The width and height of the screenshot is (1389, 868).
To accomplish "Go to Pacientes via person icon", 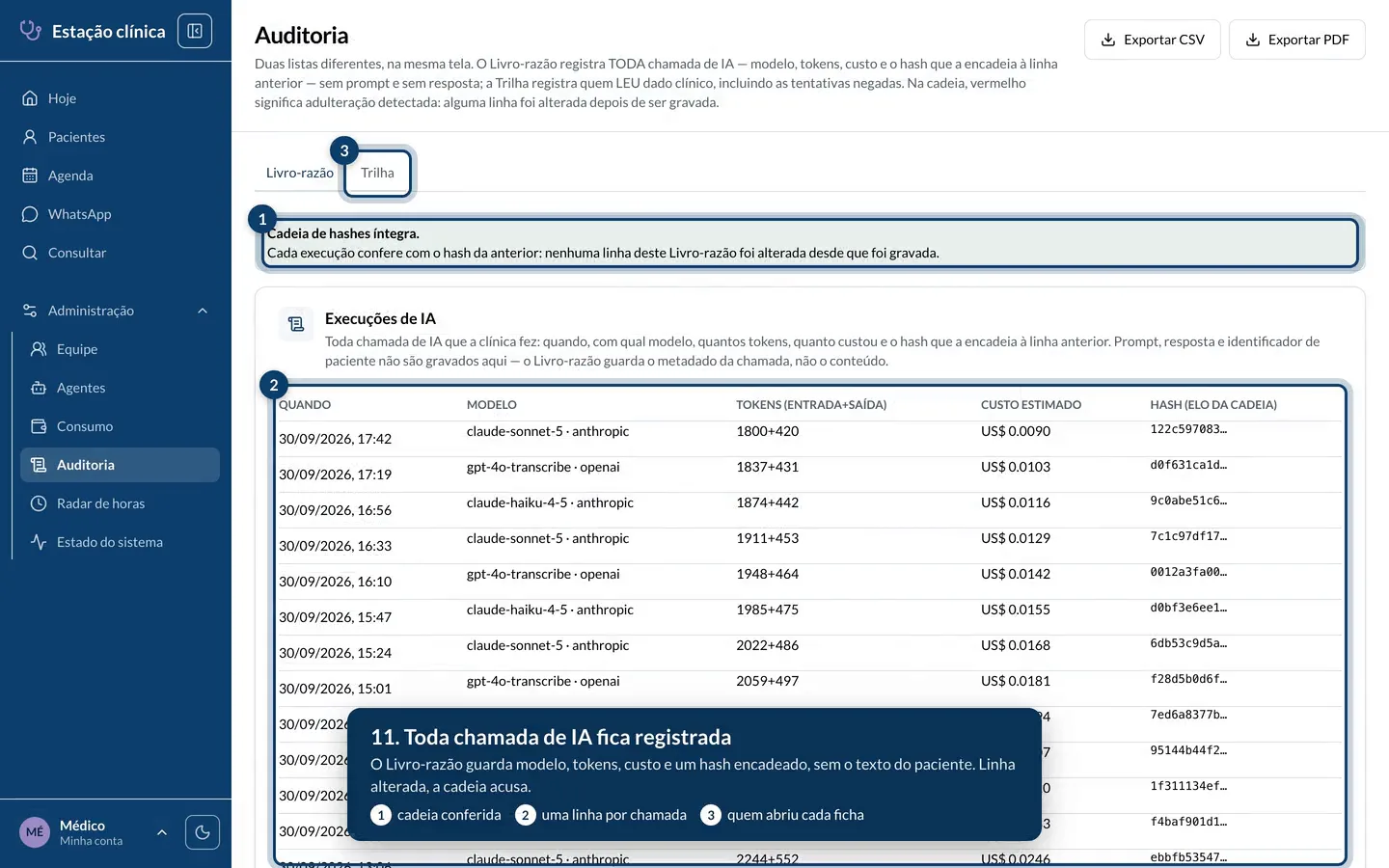I will click(x=30, y=137).
